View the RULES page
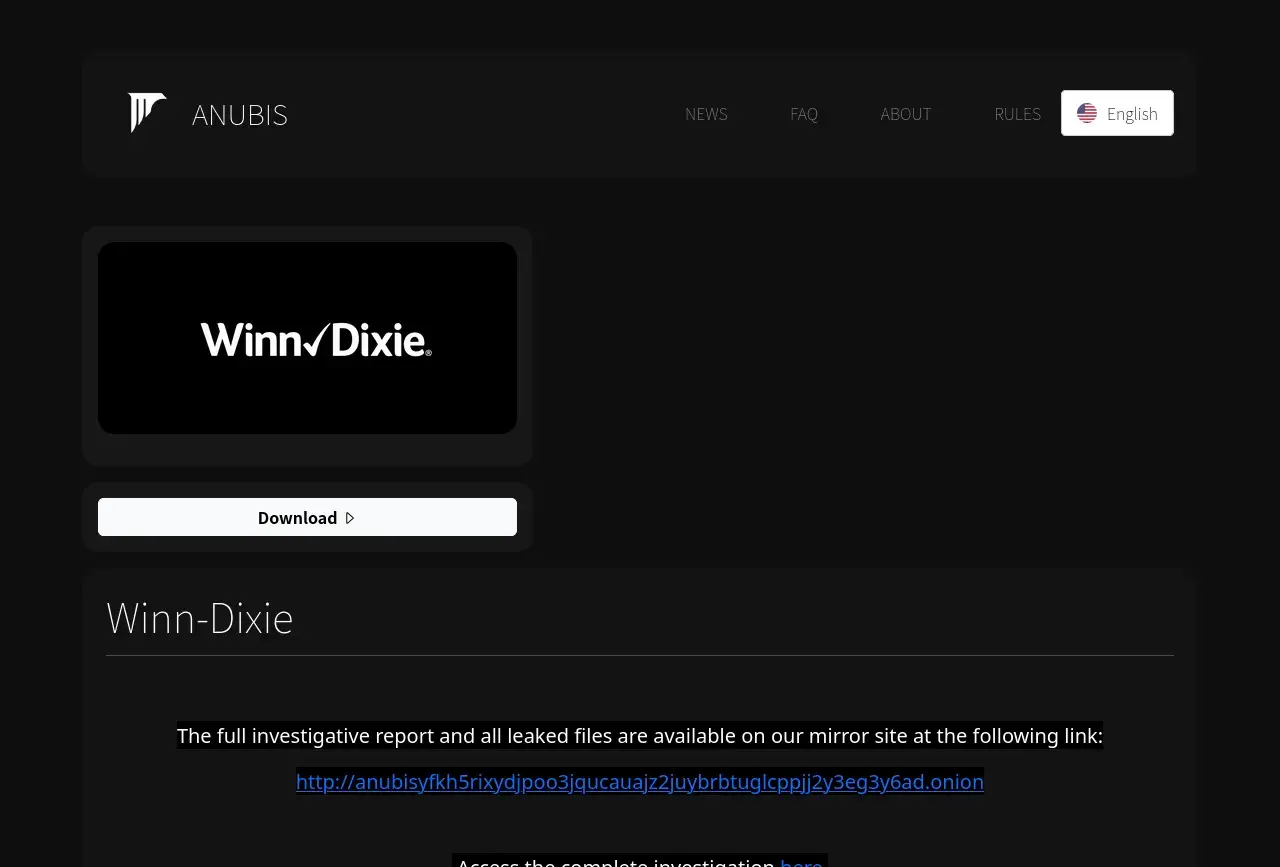This screenshot has width=1280, height=867. click(1017, 114)
